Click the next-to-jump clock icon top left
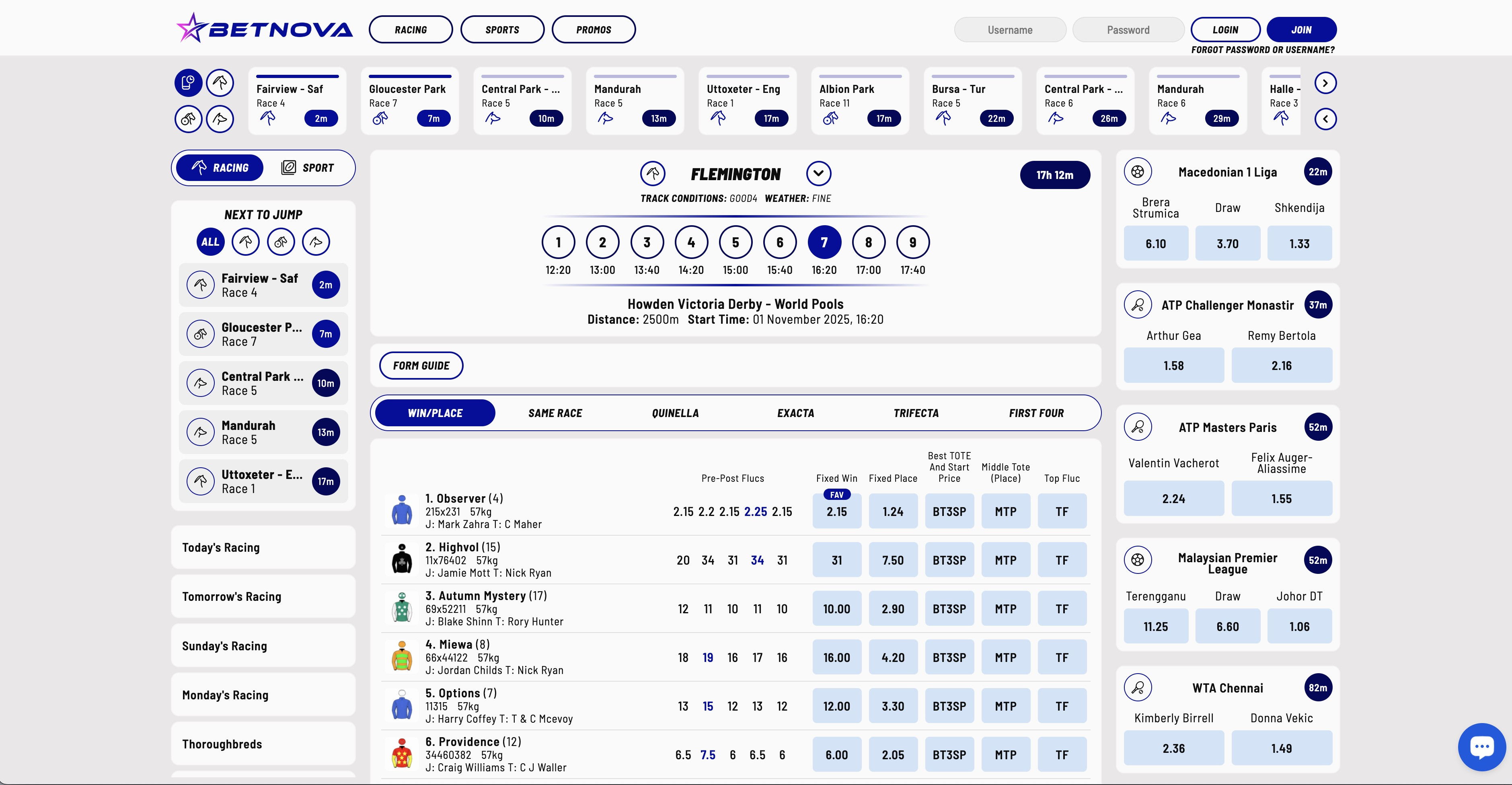This screenshot has height=785, width=1512. (x=188, y=82)
